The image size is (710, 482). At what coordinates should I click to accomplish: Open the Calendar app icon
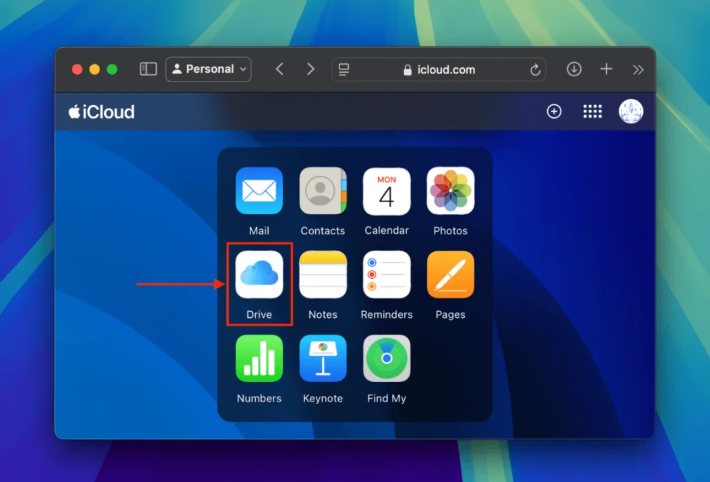[x=387, y=191]
